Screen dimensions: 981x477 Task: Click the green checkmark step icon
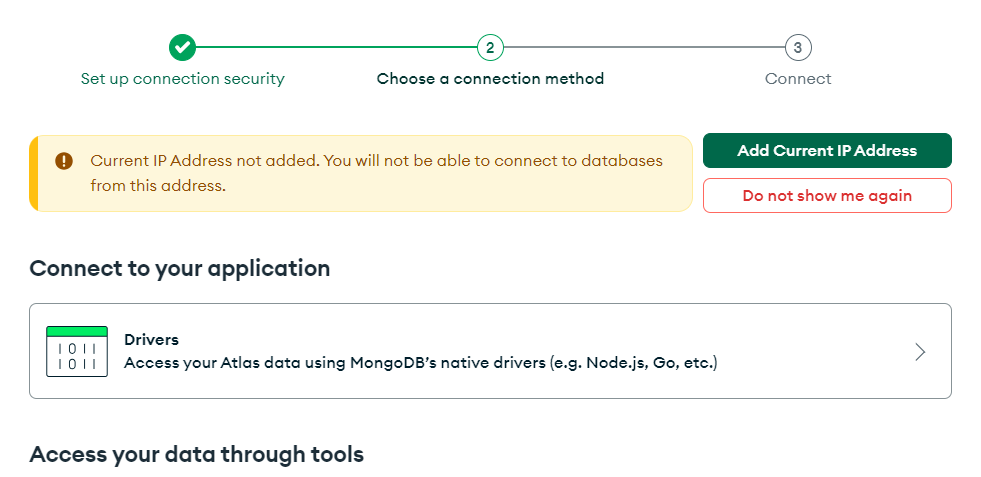point(182,47)
